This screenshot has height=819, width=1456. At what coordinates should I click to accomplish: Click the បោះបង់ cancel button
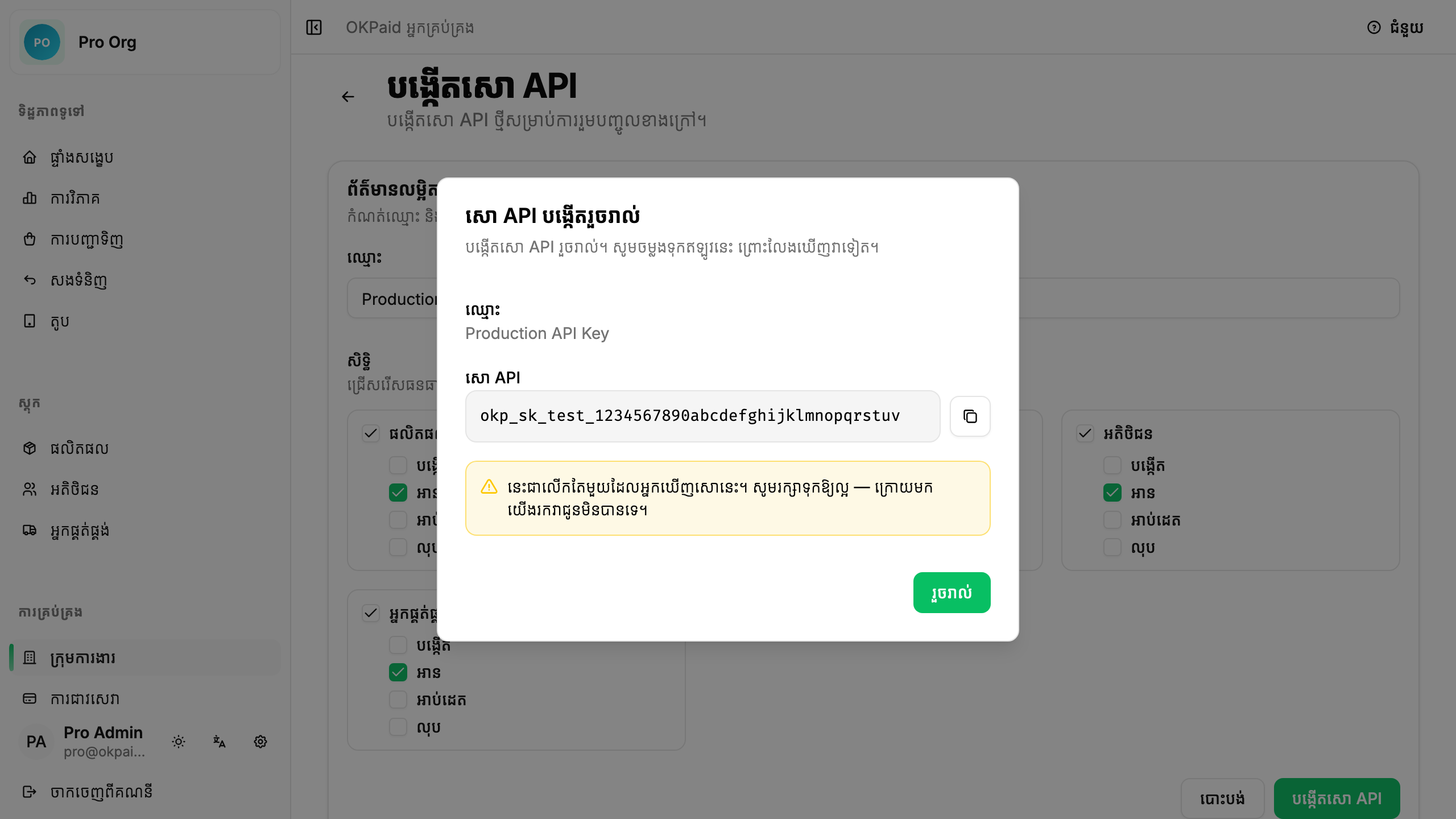(1222, 799)
